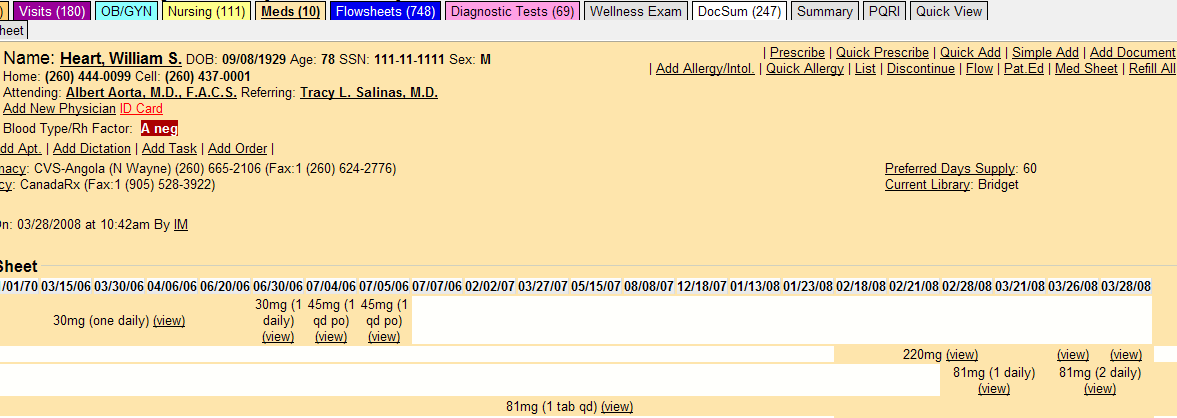The image size is (1177, 418).
Task: Click the Prescribe link
Action: coord(797,53)
